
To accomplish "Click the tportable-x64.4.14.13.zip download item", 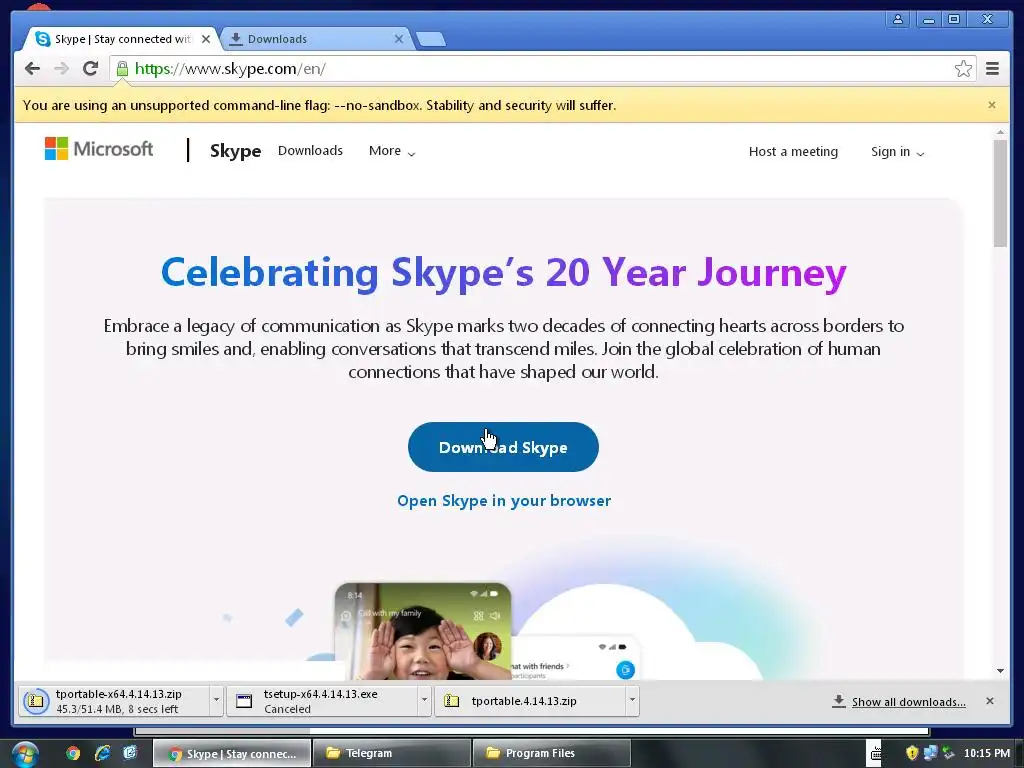I will click(x=114, y=701).
